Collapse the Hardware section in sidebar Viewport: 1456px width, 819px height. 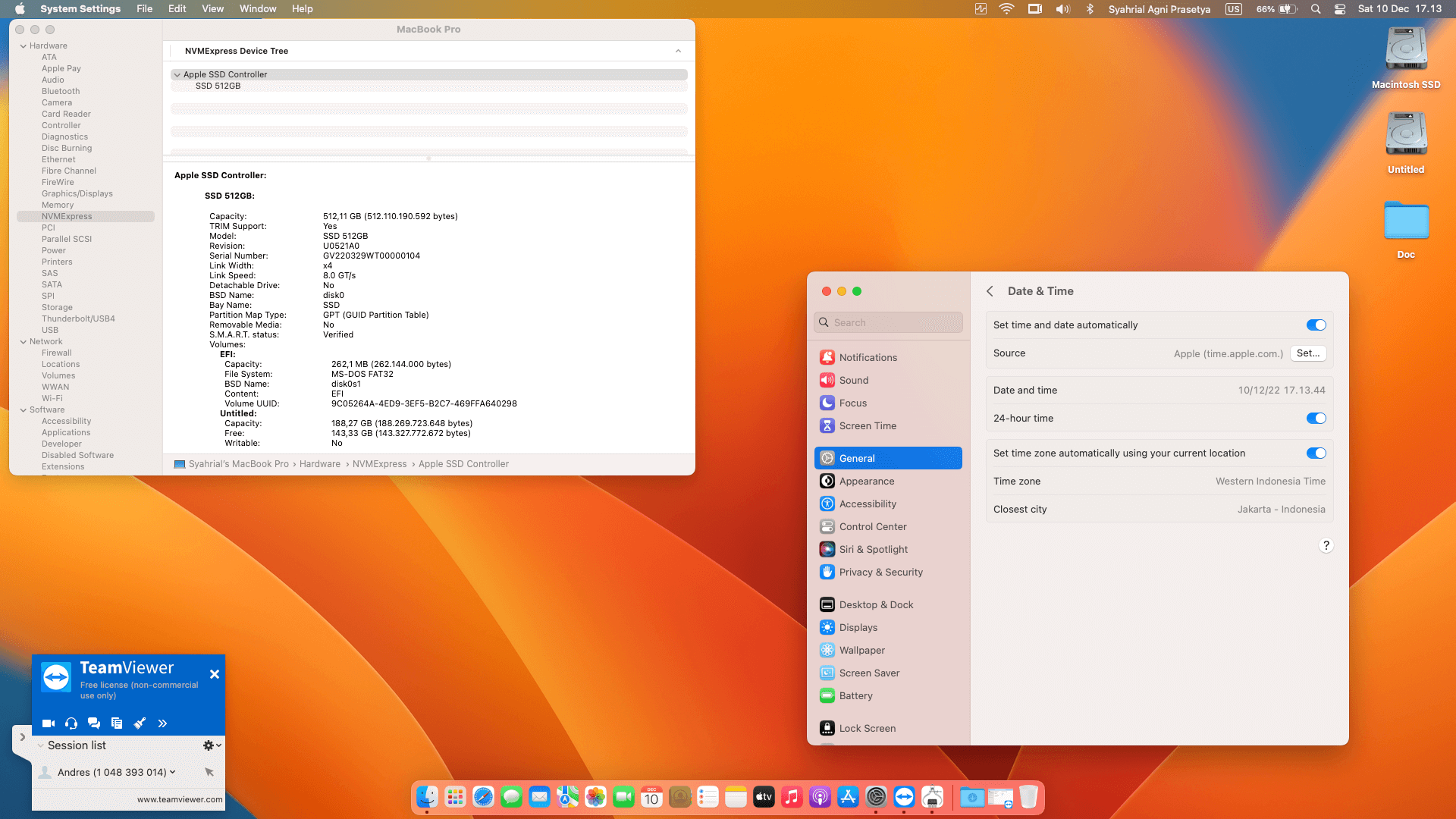coord(23,46)
